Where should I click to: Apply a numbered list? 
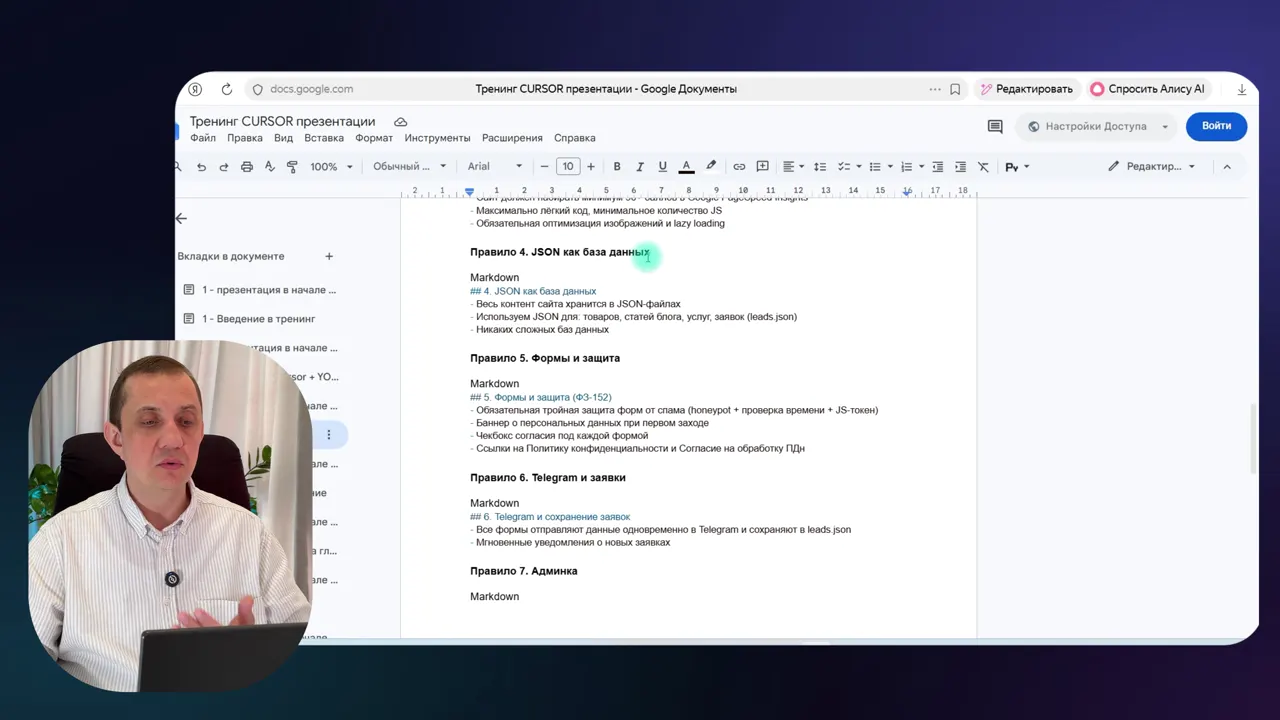tap(906, 167)
